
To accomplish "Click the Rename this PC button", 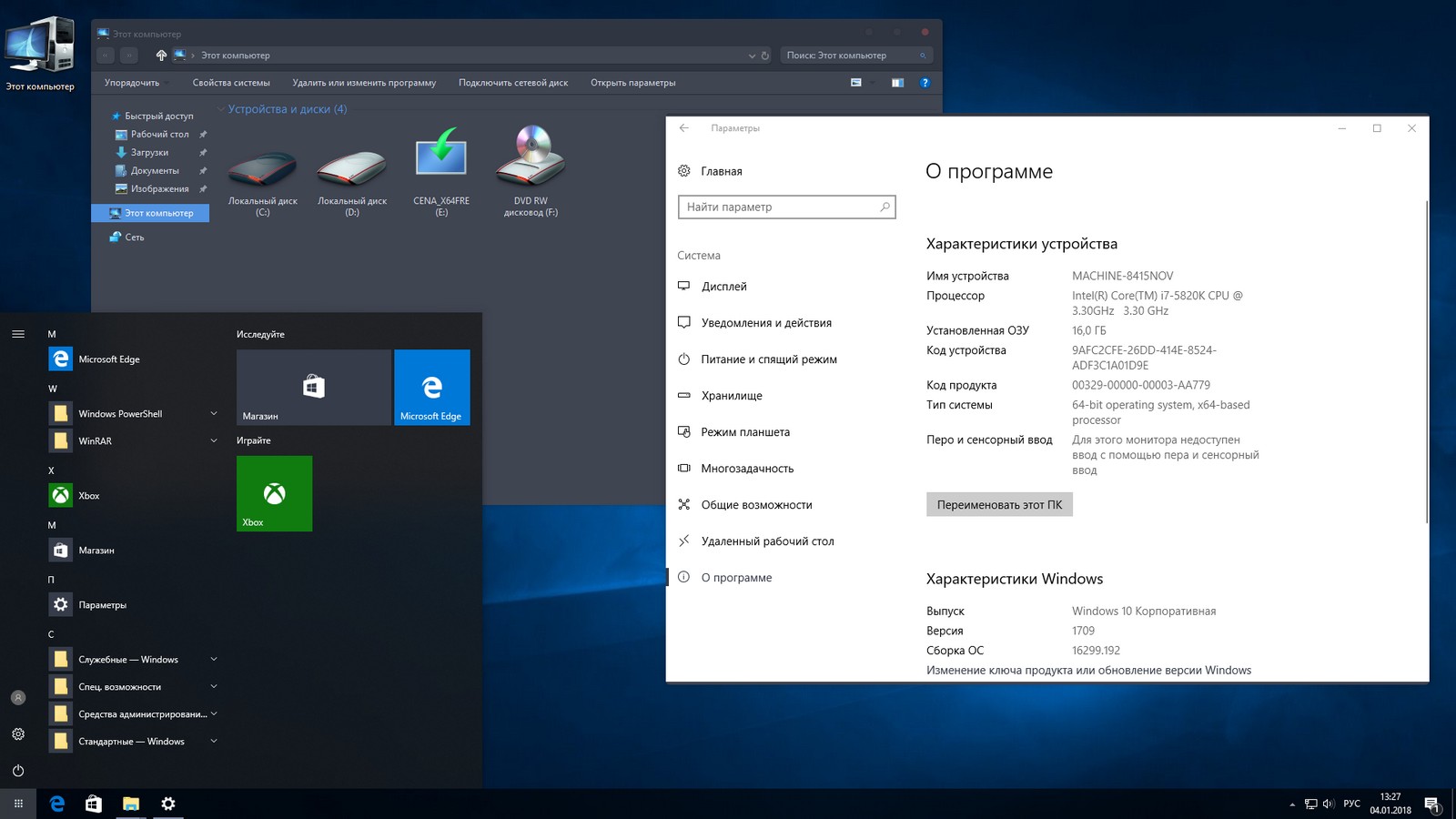I will [x=998, y=505].
